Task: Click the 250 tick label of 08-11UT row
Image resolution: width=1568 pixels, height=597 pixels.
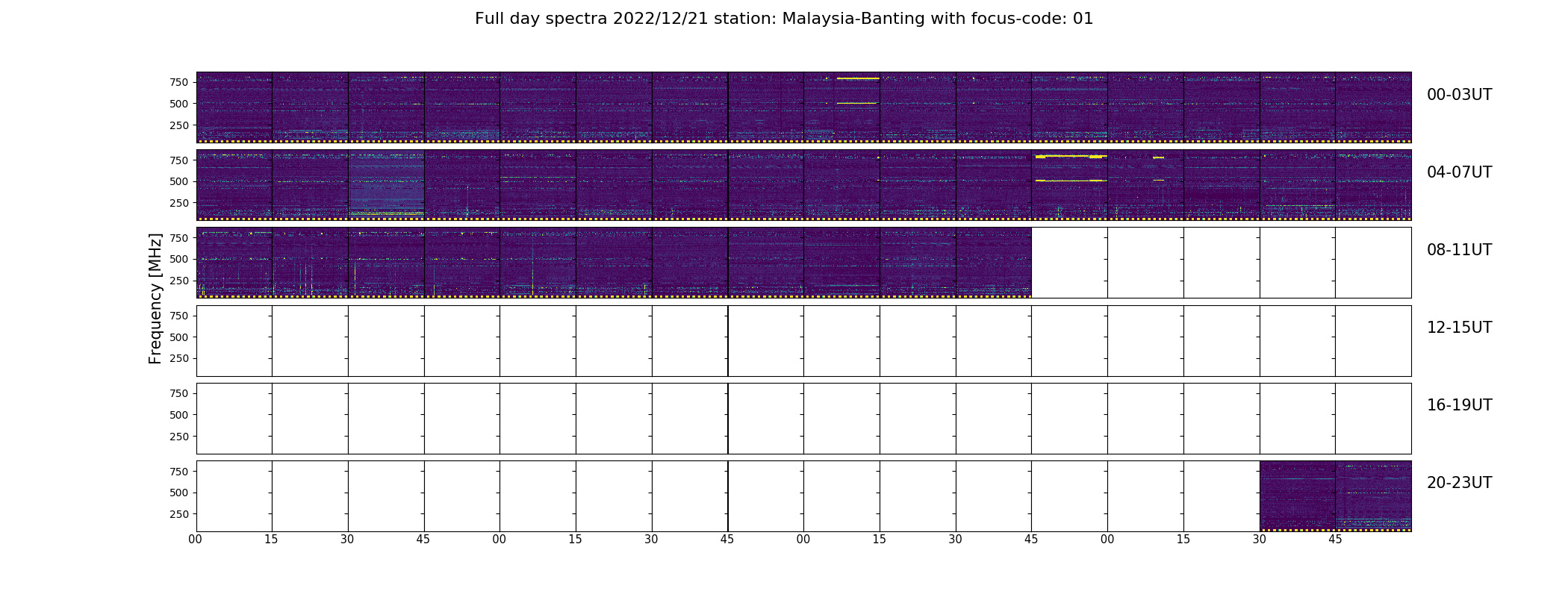Action: (178, 281)
